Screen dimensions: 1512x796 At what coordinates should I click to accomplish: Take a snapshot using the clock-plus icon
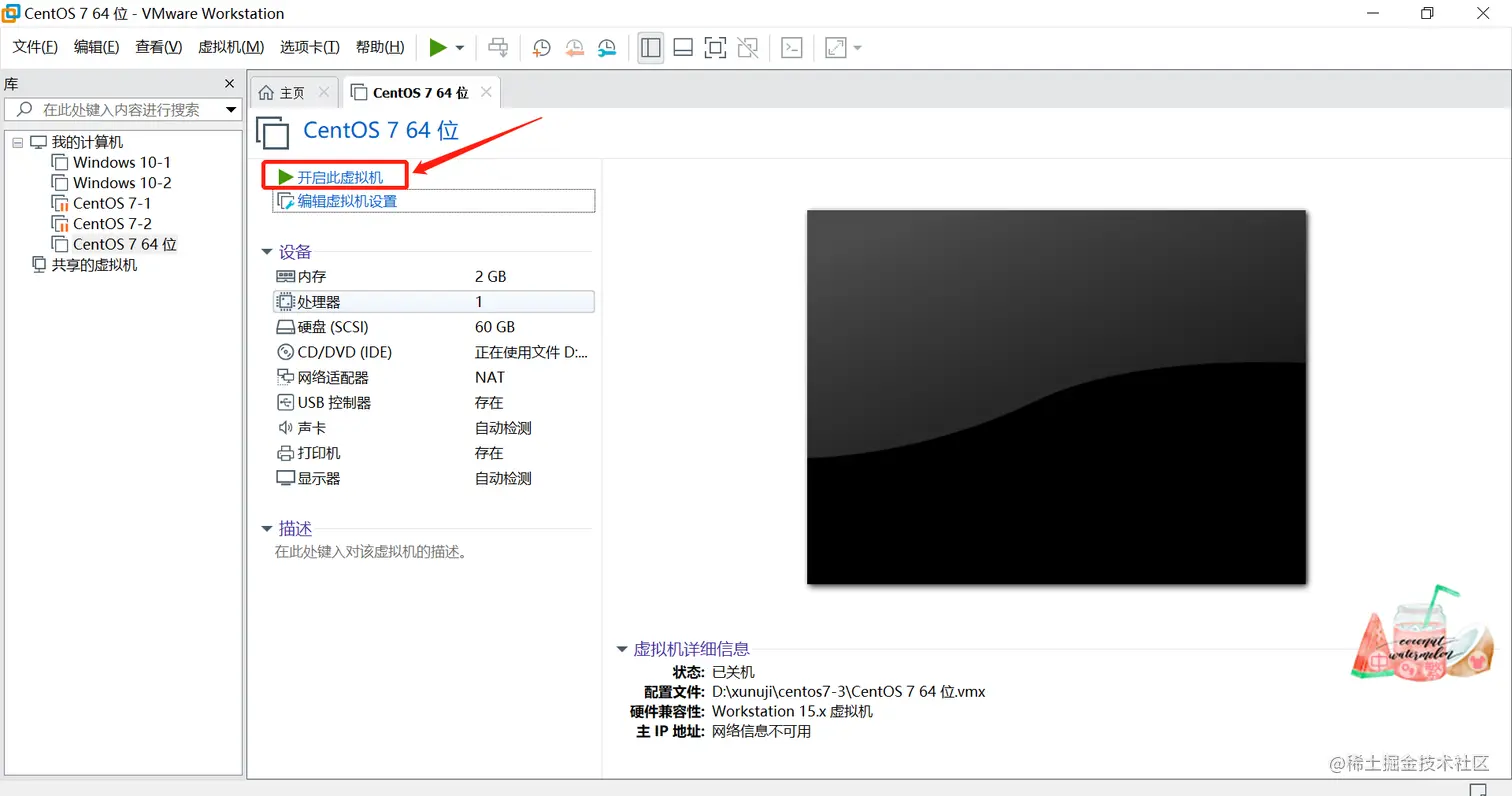click(541, 47)
